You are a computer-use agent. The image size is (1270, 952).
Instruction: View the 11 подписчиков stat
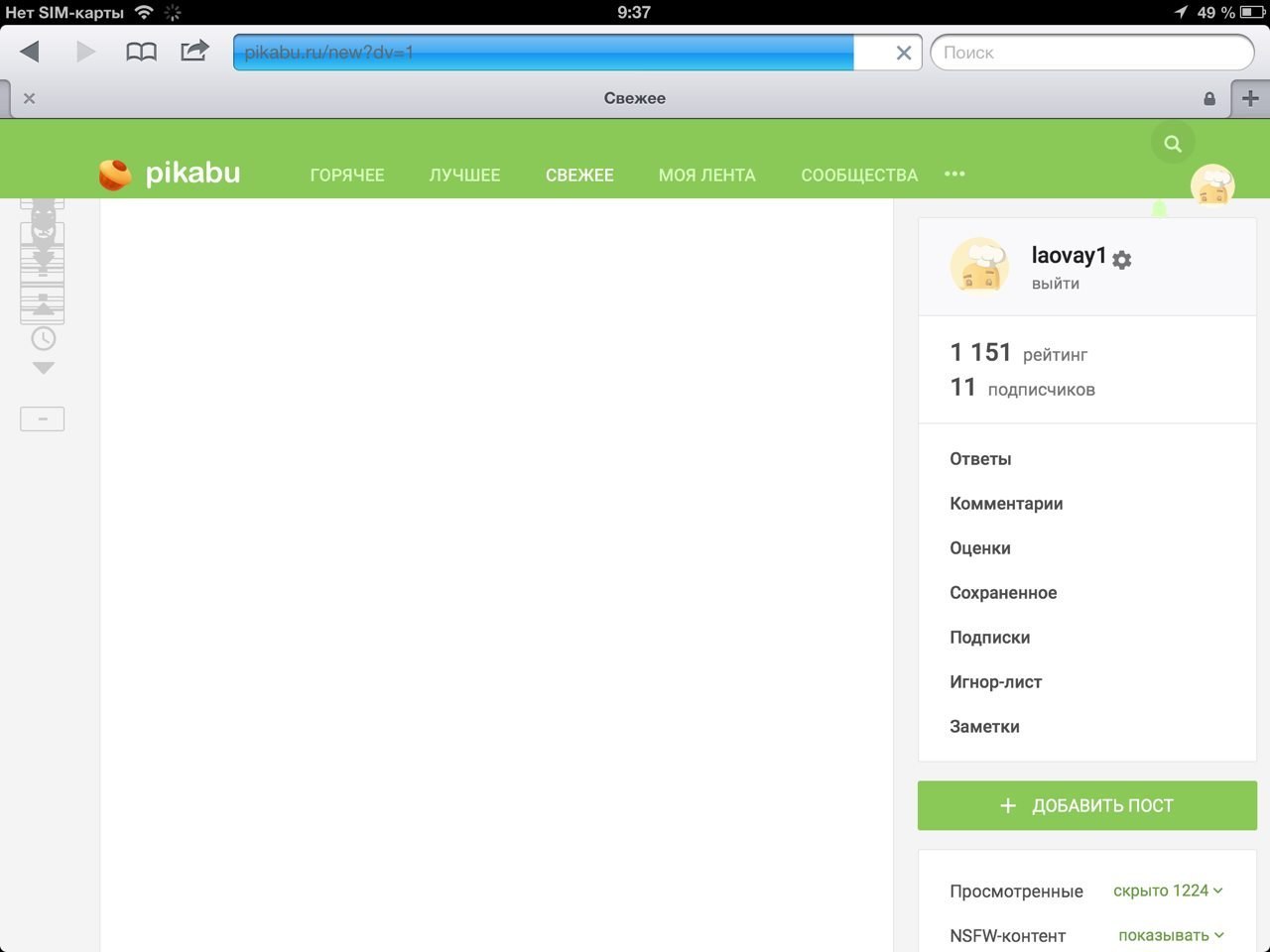coord(1022,388)
